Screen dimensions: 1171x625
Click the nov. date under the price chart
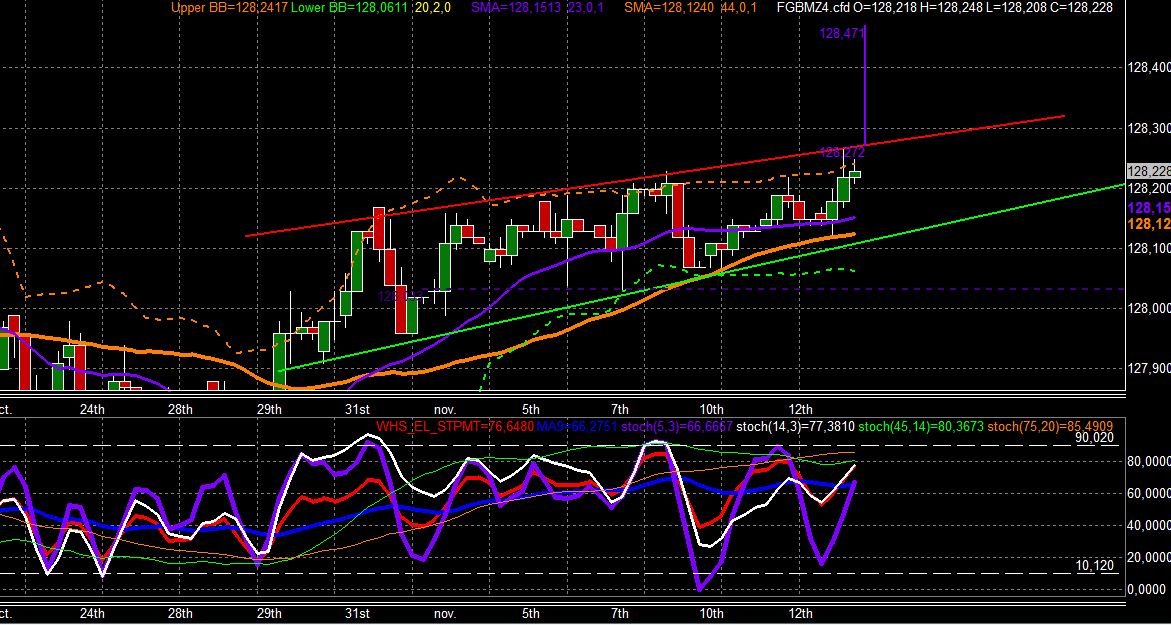444,410
